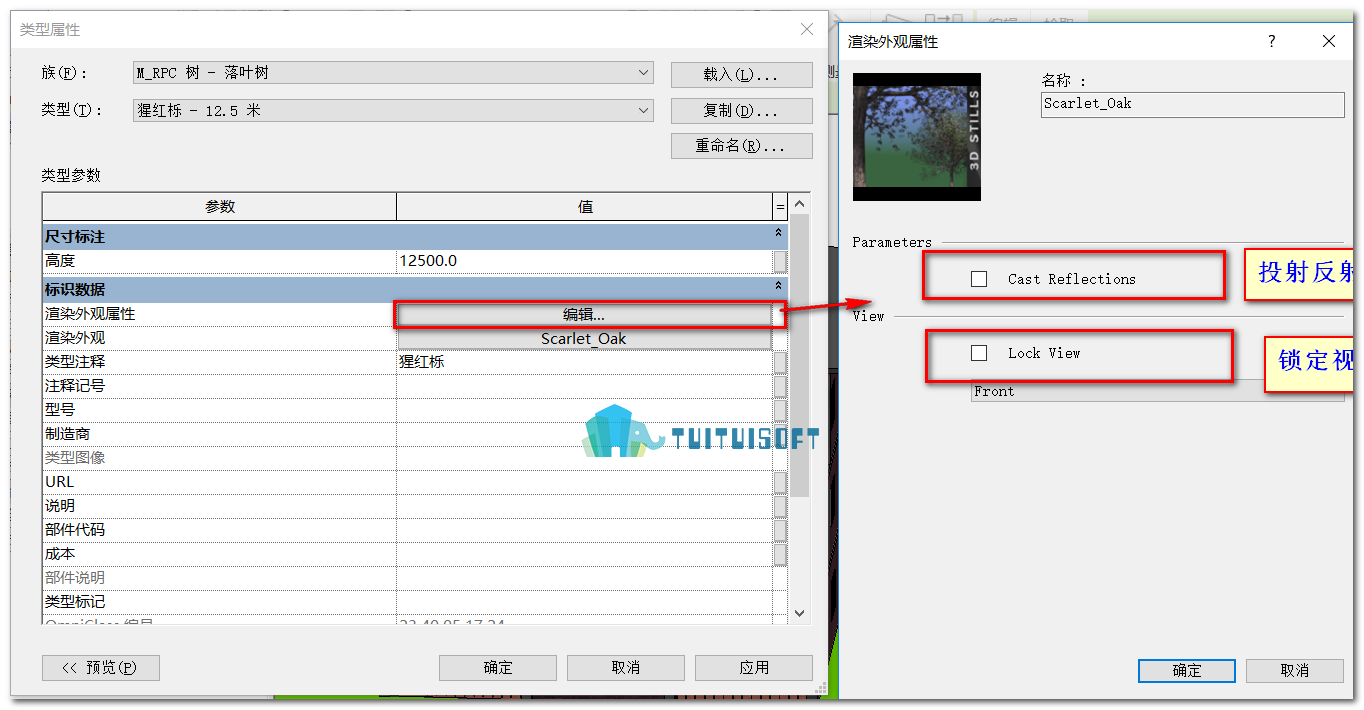Click the 类型标记 value cell
The width and height of the screenshot is (1364, 710).
pyautogui.click(x=584, y=602)
